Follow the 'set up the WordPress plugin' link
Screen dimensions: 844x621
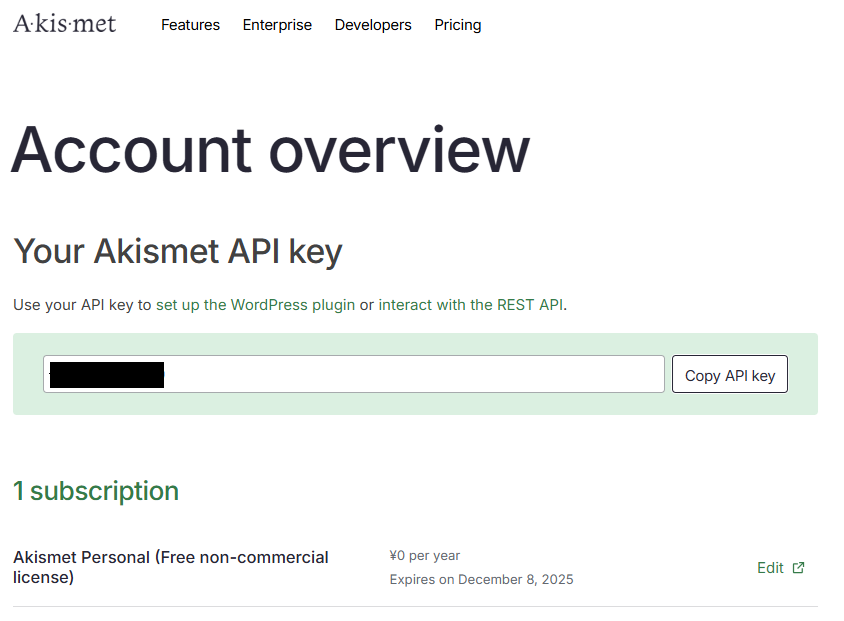[x=256, y=305]
